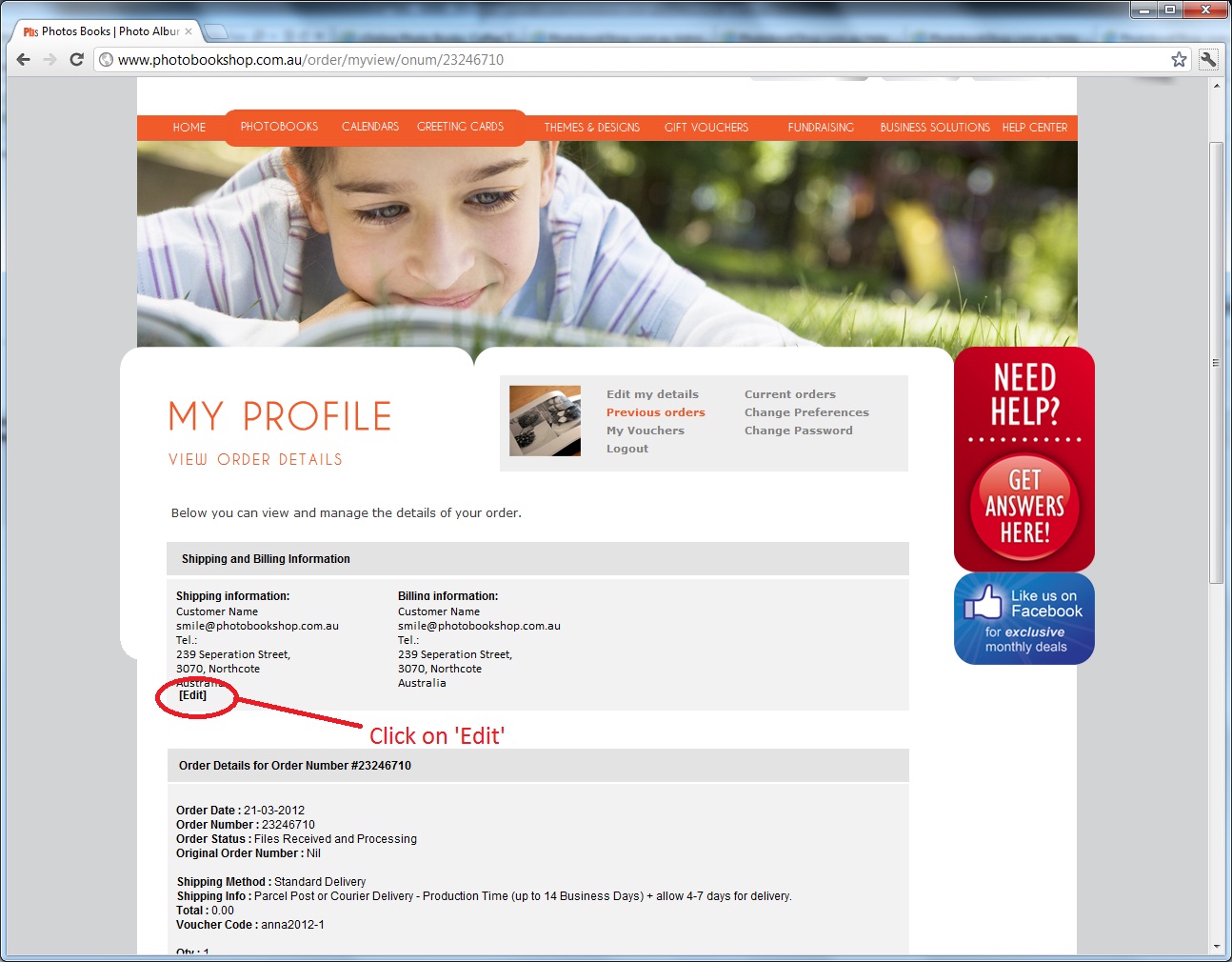Click the photobook thumbnail in profile menu
Screen dimensions: 1232x962
pyautogui.click(x=545, y=421)
